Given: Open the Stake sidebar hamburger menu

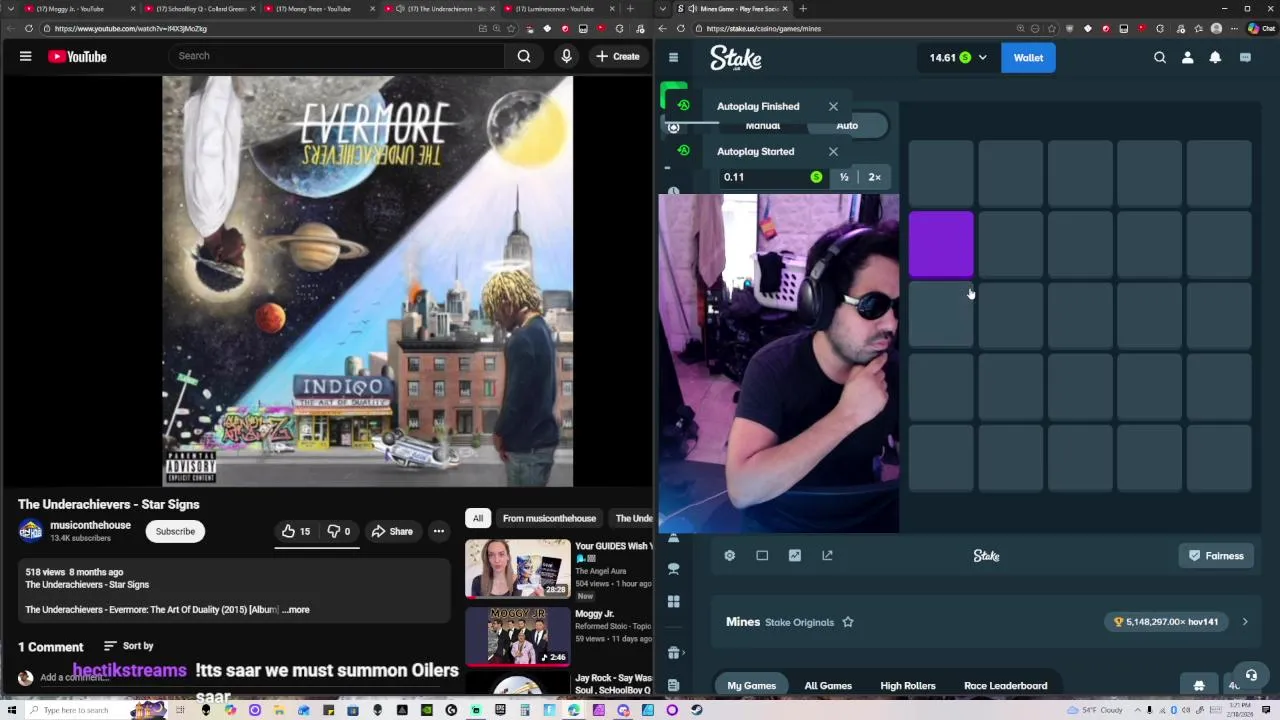Looking at the screenshot, I should tap(673, 58).
